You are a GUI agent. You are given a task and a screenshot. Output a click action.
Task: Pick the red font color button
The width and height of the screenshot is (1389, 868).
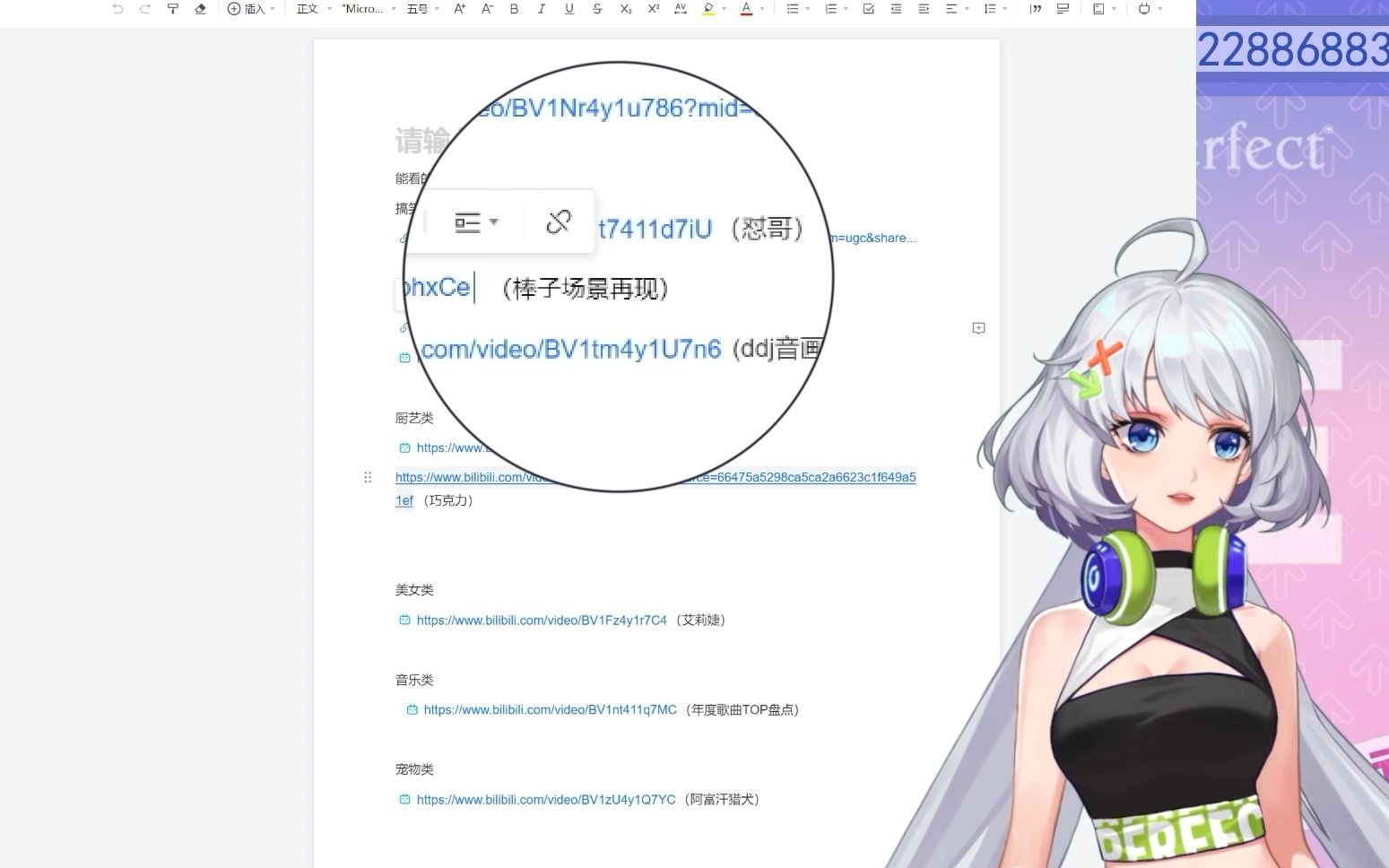[746, 9]
